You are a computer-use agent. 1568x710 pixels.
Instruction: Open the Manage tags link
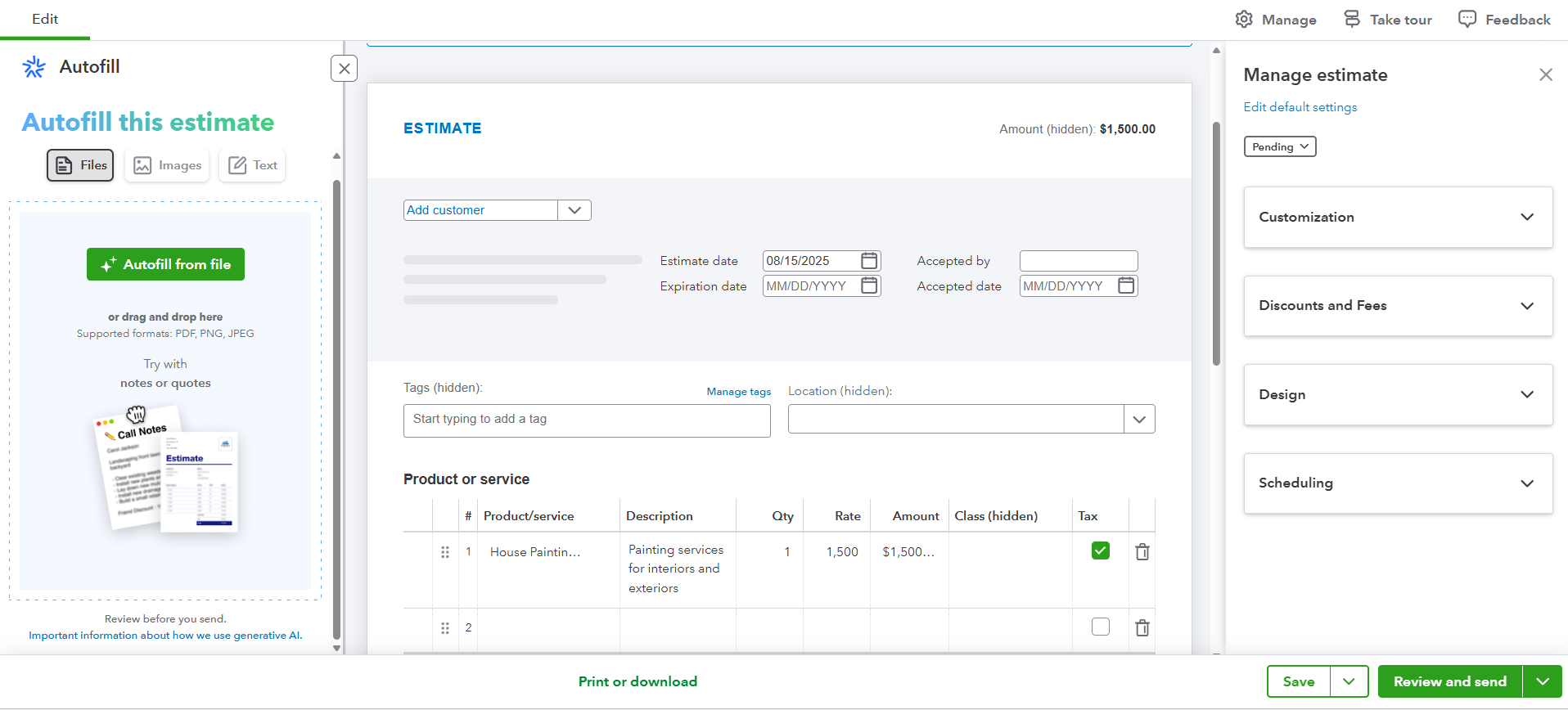[x=738, y=392]
